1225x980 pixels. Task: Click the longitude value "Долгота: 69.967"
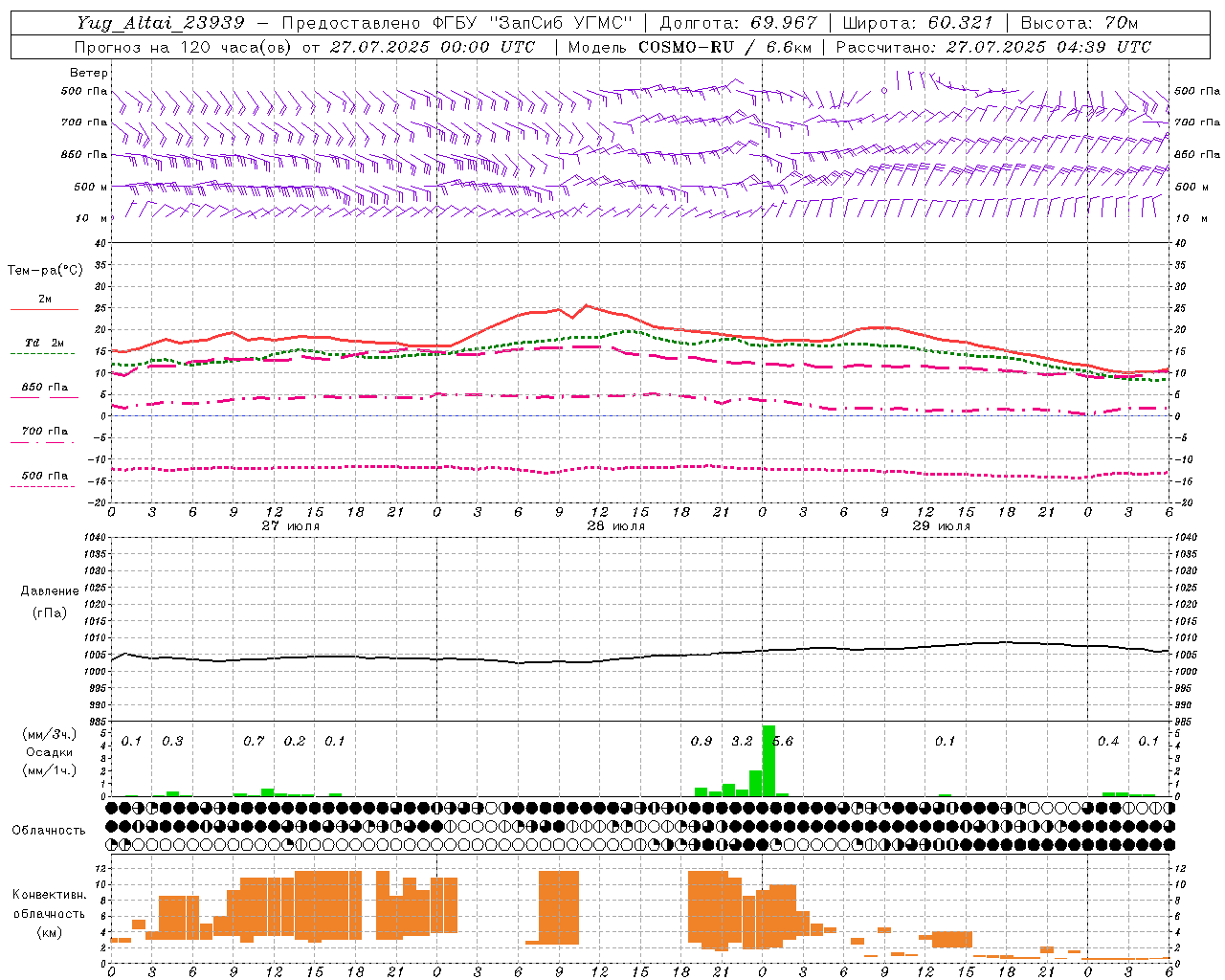[x=739, y=22]
